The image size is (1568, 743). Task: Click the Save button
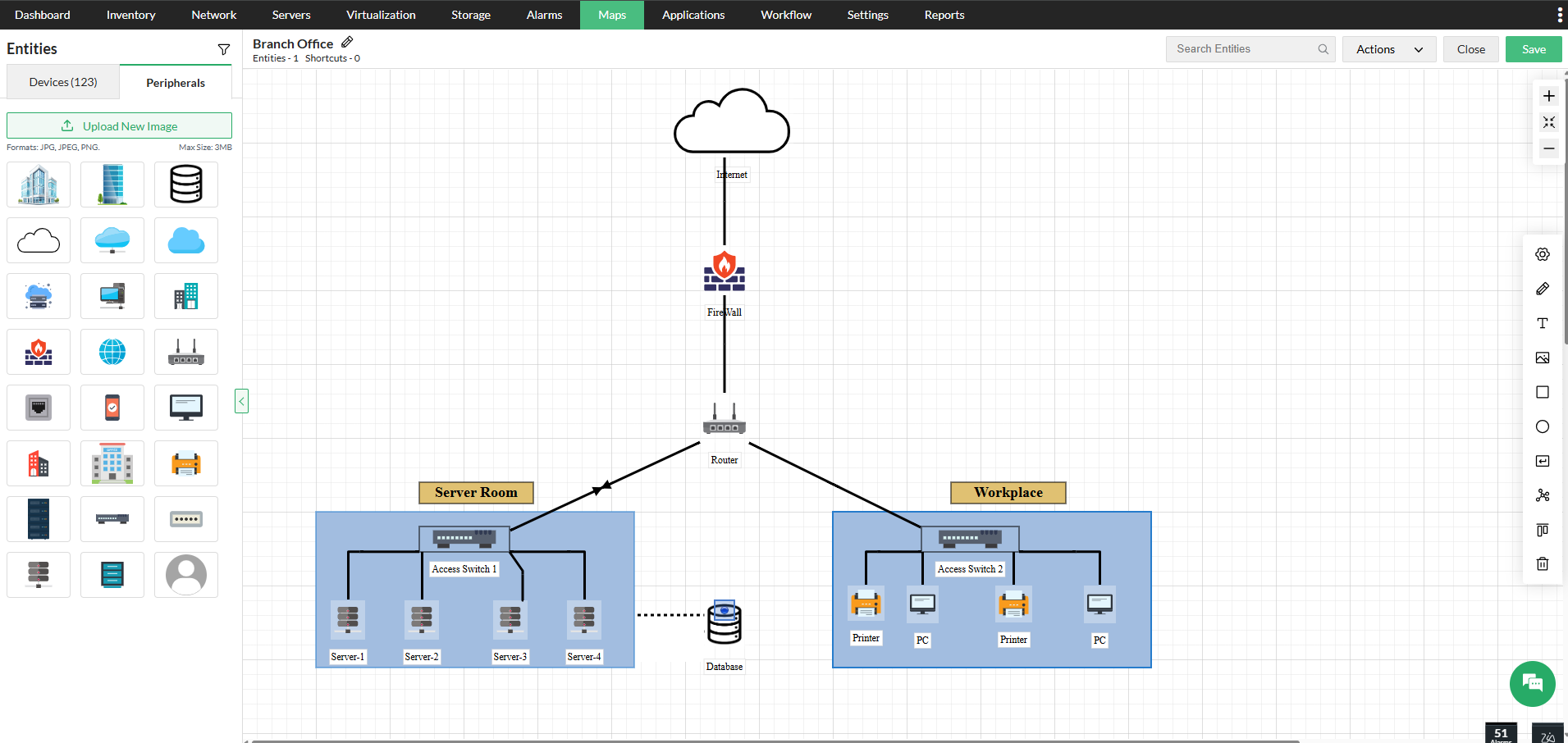pyautogui.click(x=1533, y=49)
